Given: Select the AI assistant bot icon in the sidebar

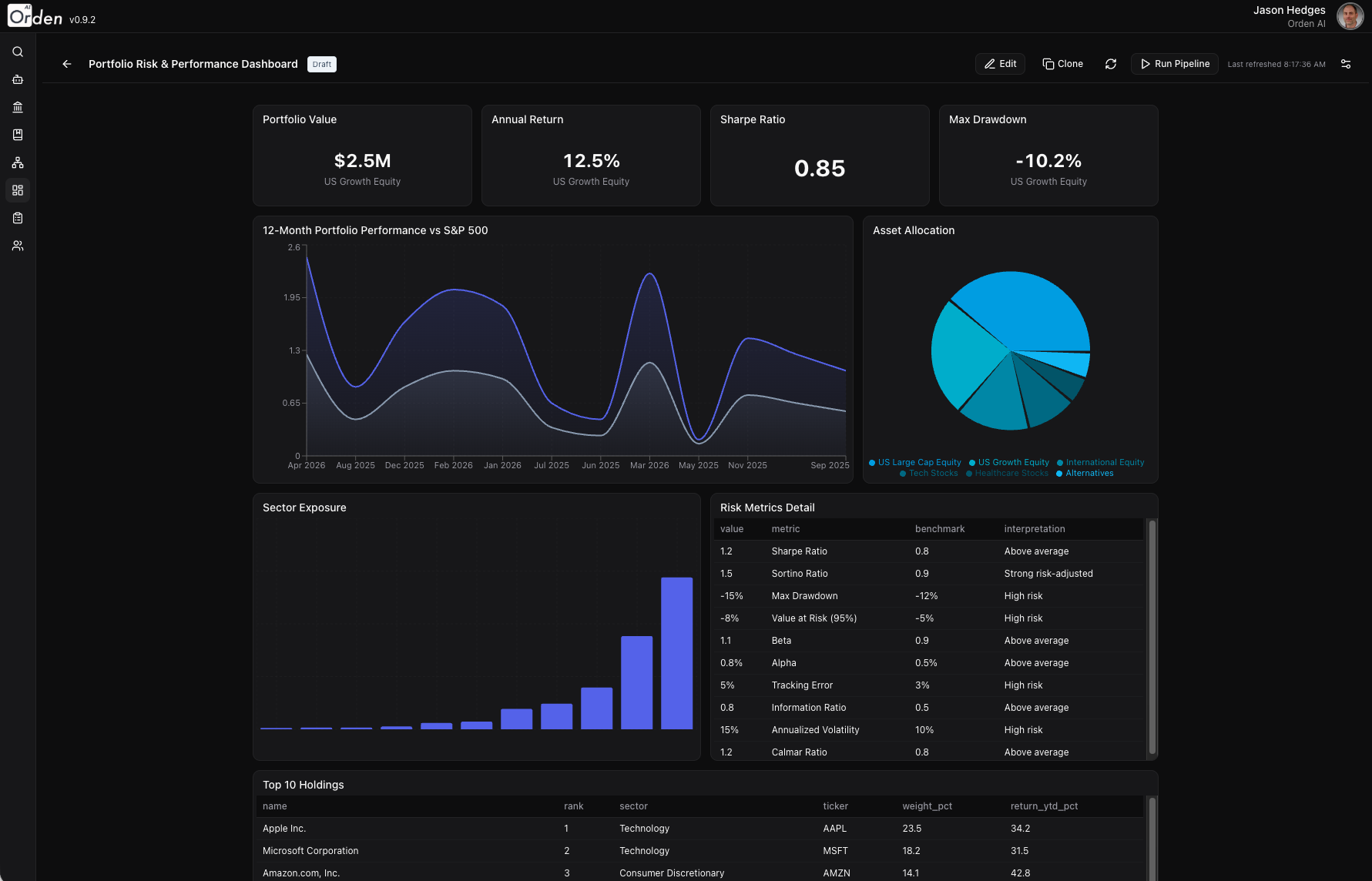Looking at the screenshot, I should coord(18,79).
